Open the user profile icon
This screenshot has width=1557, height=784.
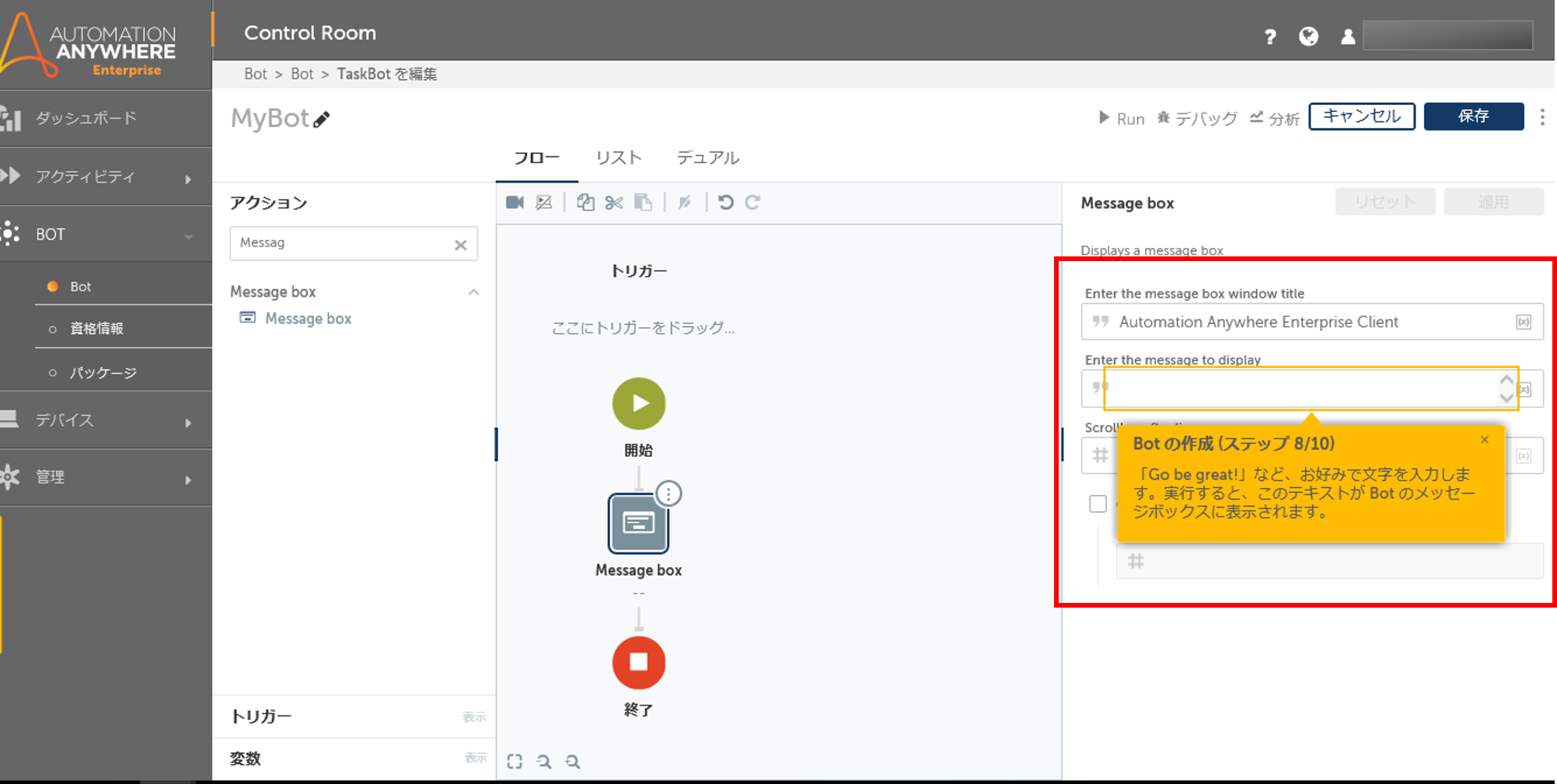click(1348, 37)
